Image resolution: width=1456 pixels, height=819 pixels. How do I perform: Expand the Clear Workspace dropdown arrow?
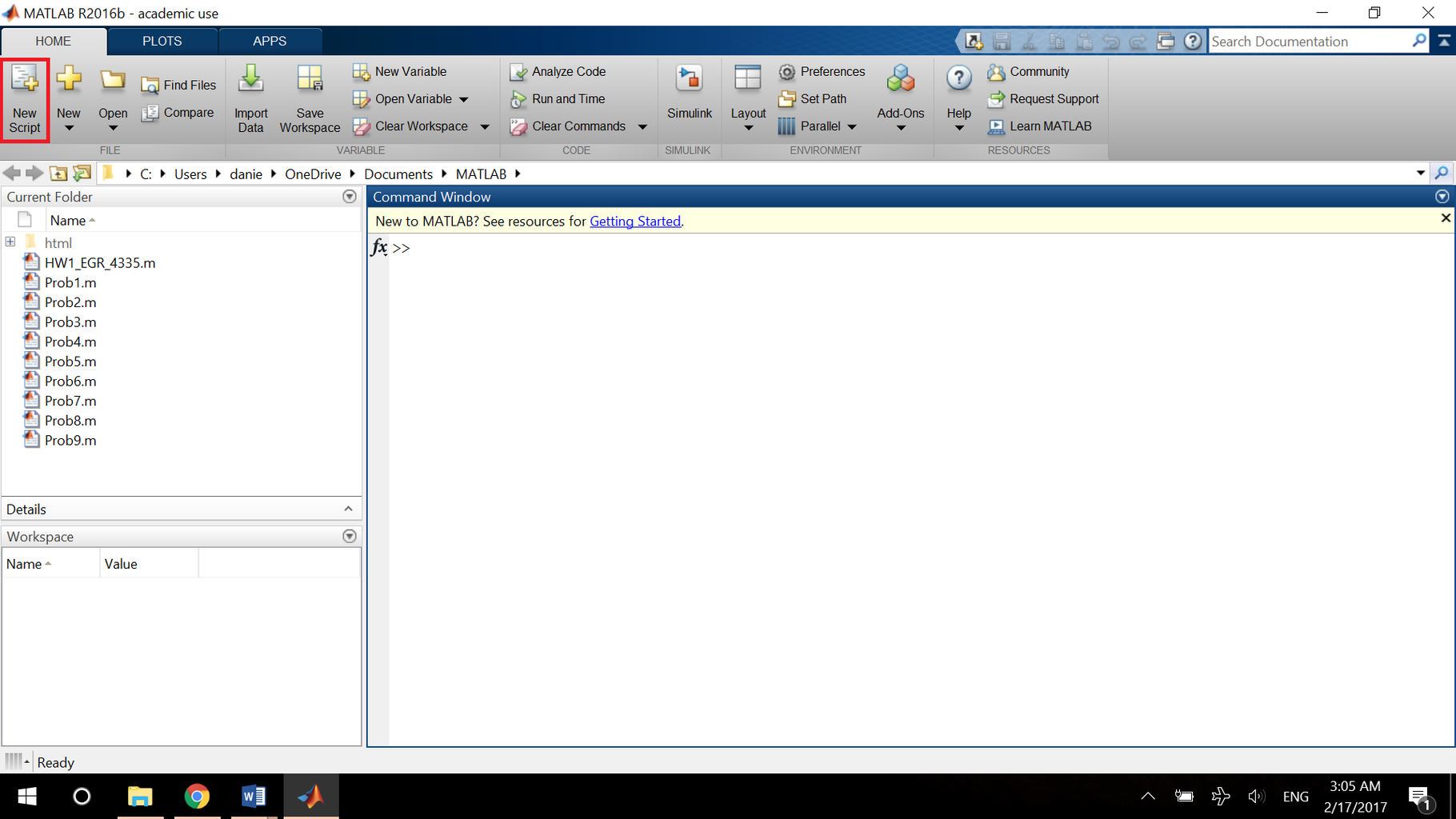pos(485,126)
